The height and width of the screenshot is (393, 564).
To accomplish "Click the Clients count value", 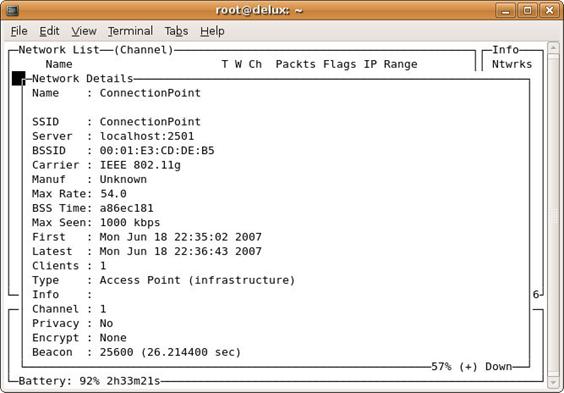I will click(x=103, y=265).
